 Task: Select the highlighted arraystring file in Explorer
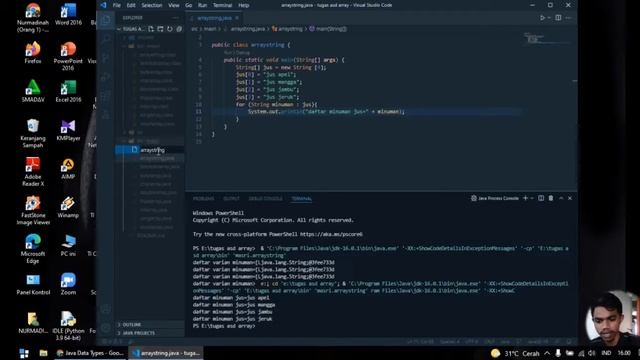pos(149,150)
